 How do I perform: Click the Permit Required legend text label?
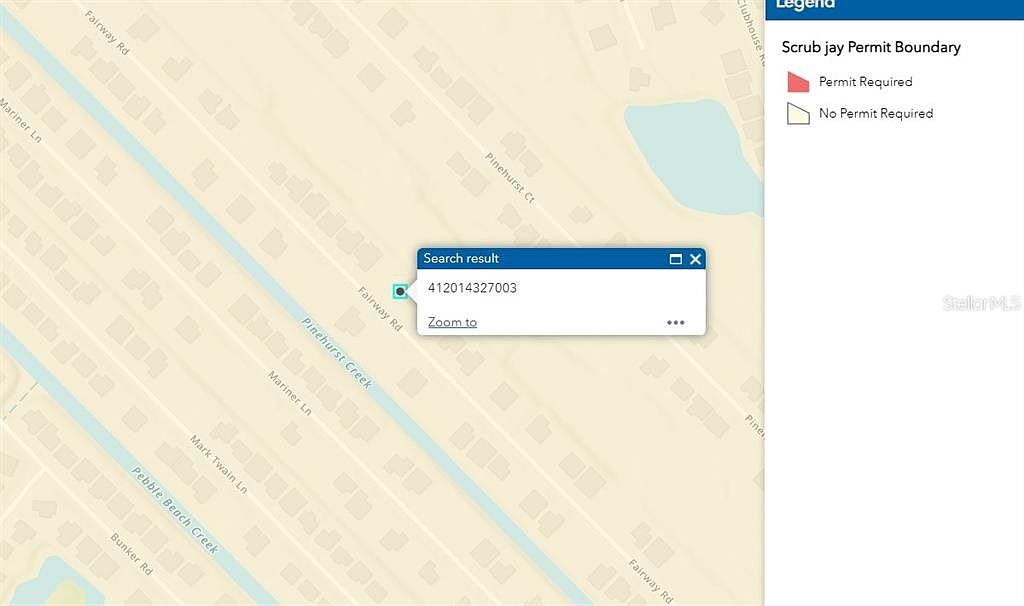tap(865, 82)
